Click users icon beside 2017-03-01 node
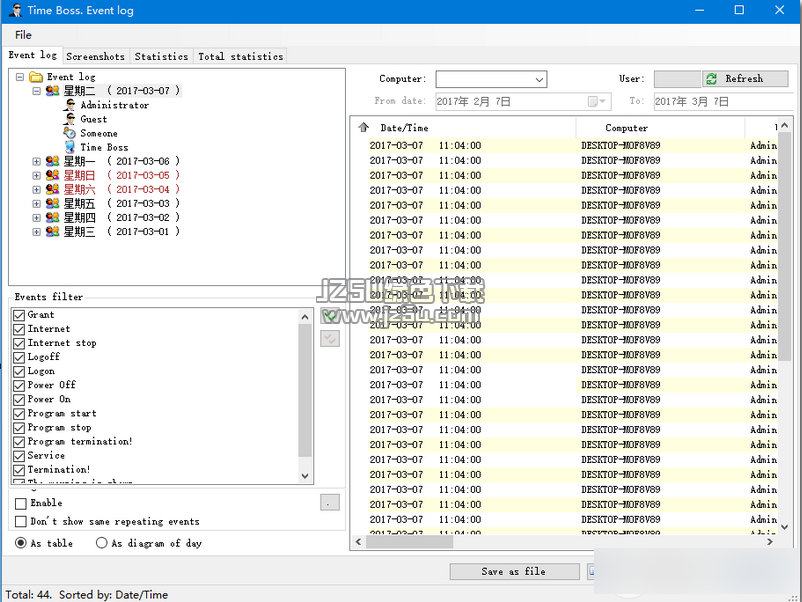 coord(52,232)
